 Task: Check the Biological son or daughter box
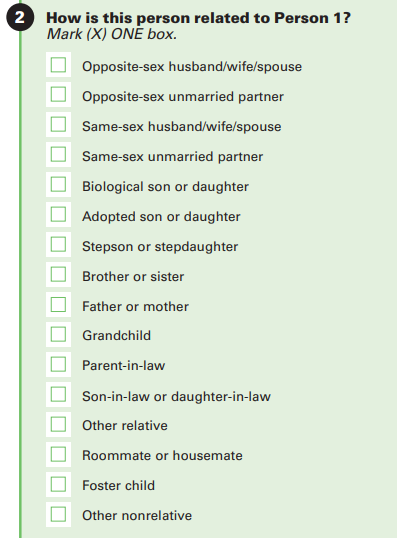tap(58, 184)
